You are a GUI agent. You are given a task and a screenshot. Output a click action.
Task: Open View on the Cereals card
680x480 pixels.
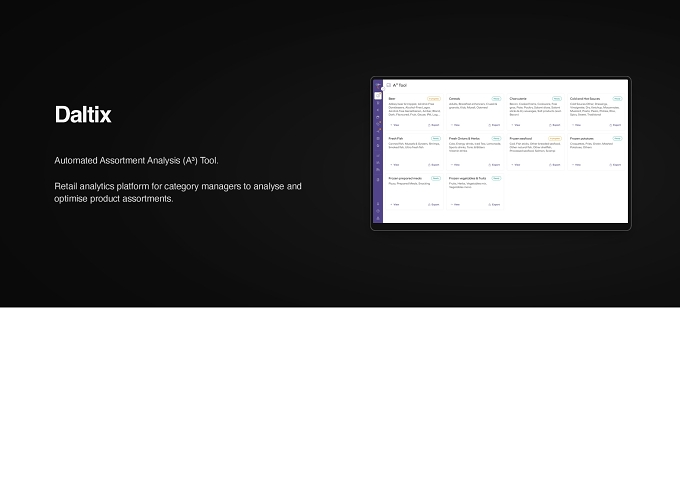(455, 125)
